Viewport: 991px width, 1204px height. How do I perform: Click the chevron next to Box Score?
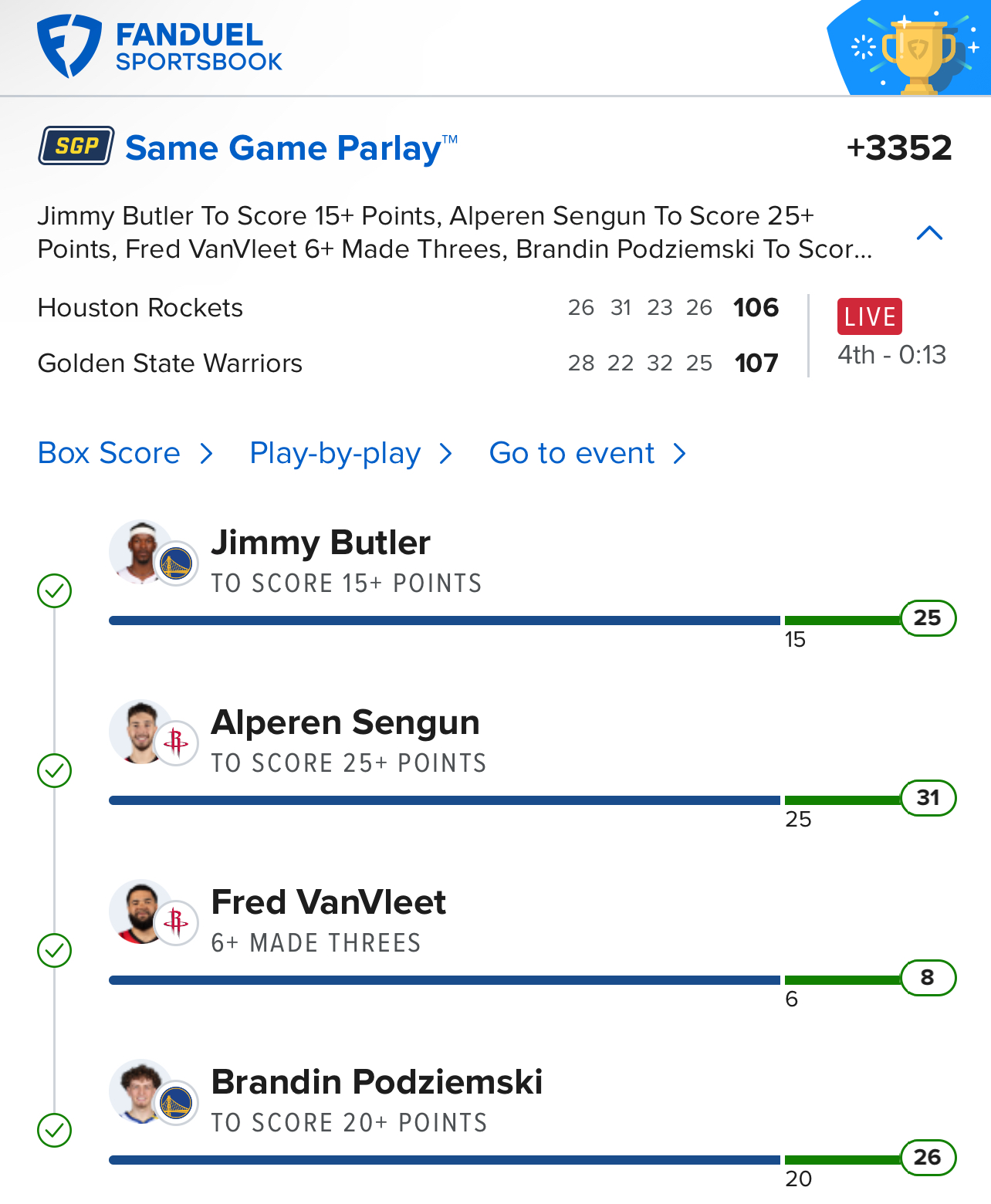[x=206, y=454]
